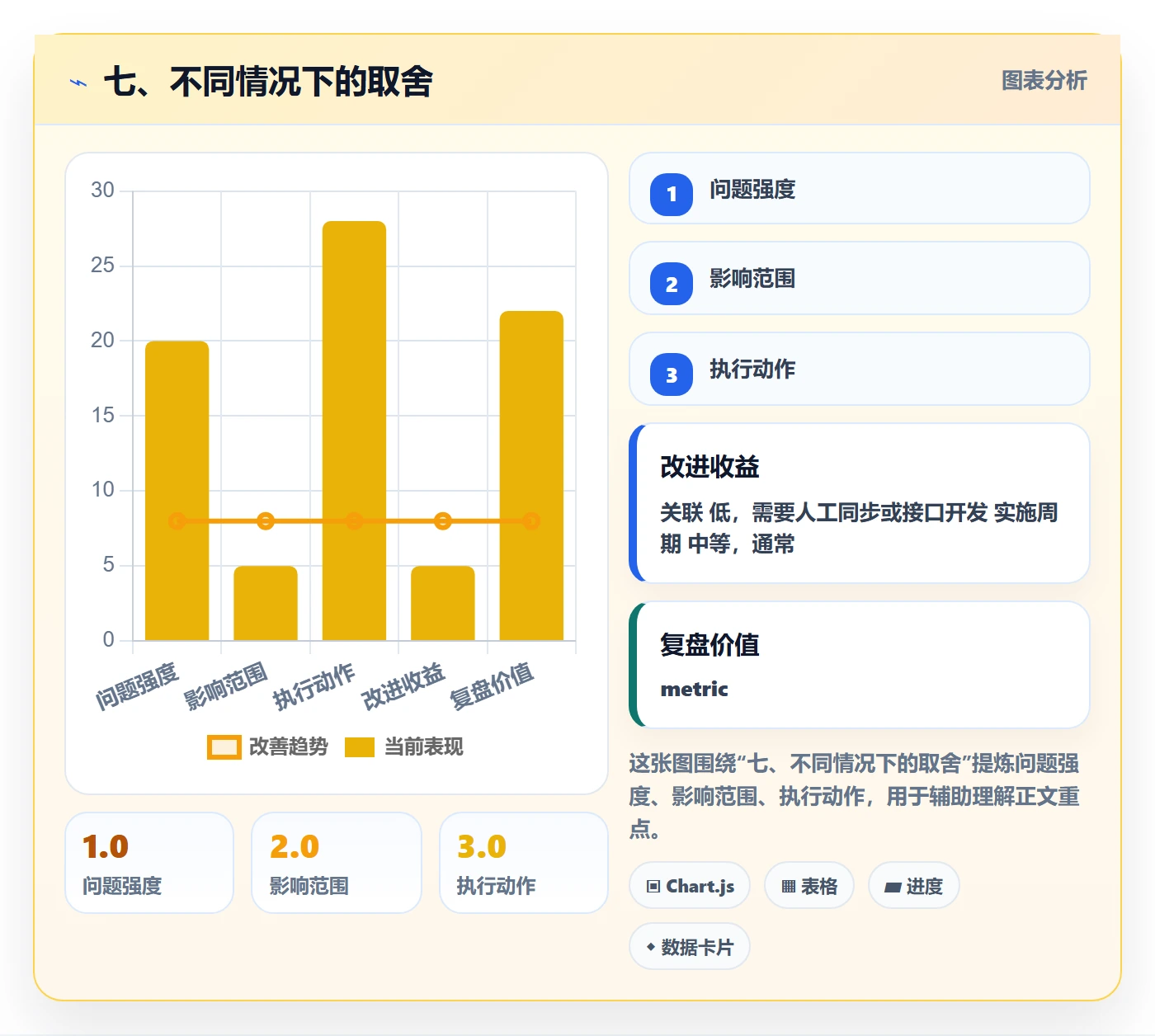Toggle the 改善趋势 legend swatch
This screenshot has width=1155, height=1036.
224,746
